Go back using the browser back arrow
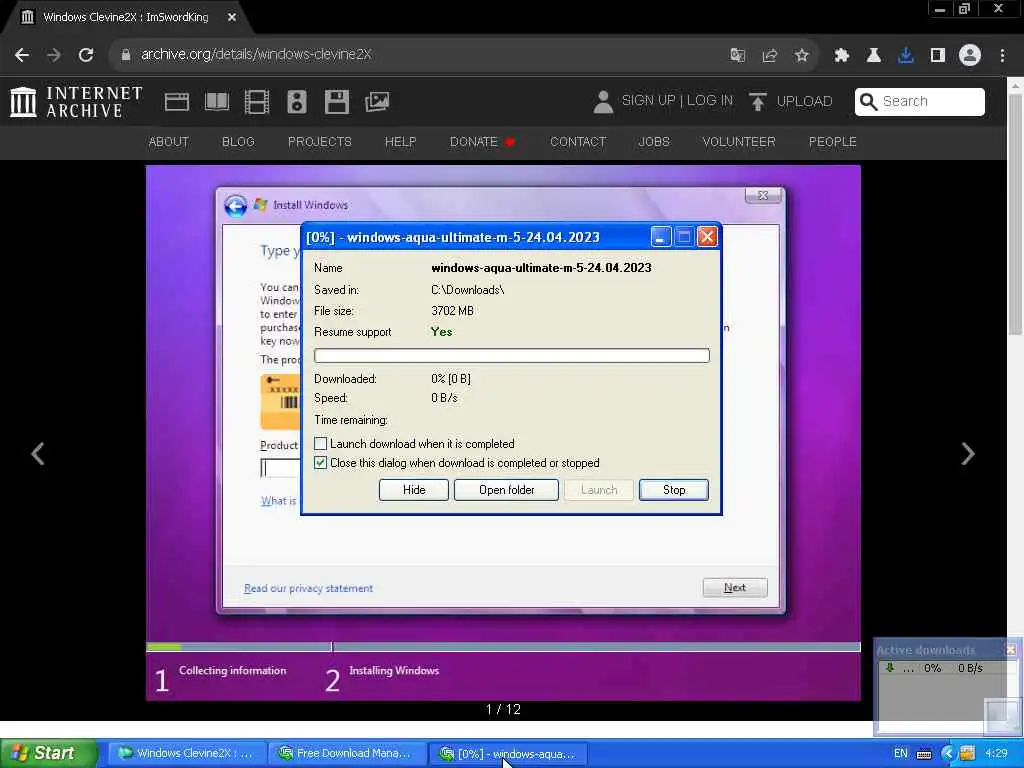The image size is (1024, 768). click(22, 55)
